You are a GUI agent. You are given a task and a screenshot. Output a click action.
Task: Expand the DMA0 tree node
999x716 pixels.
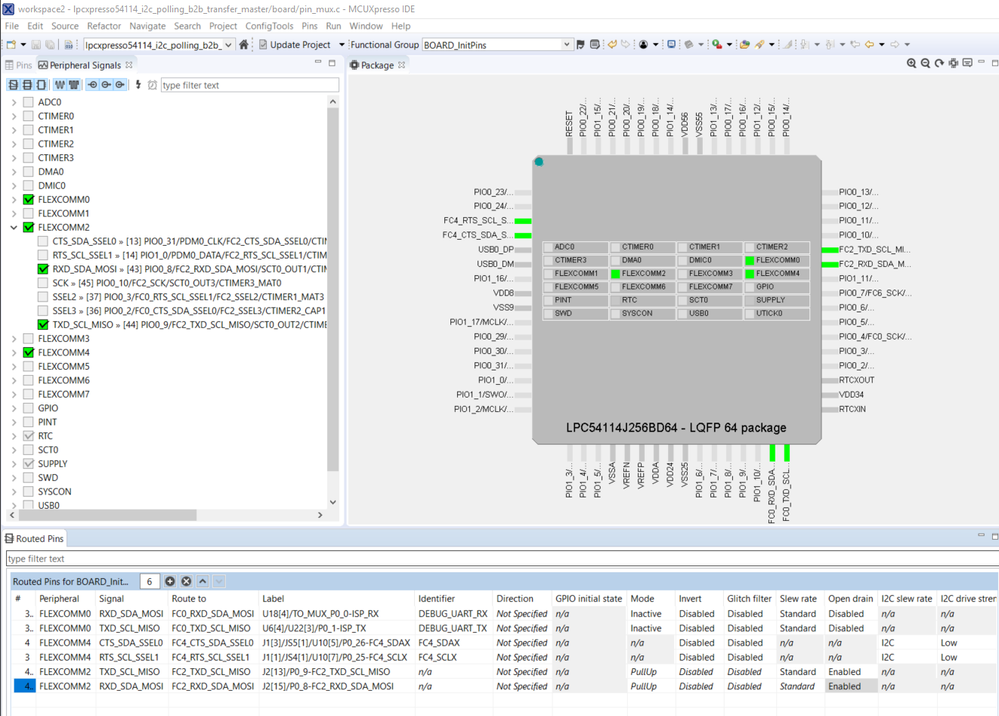point(14,171)
